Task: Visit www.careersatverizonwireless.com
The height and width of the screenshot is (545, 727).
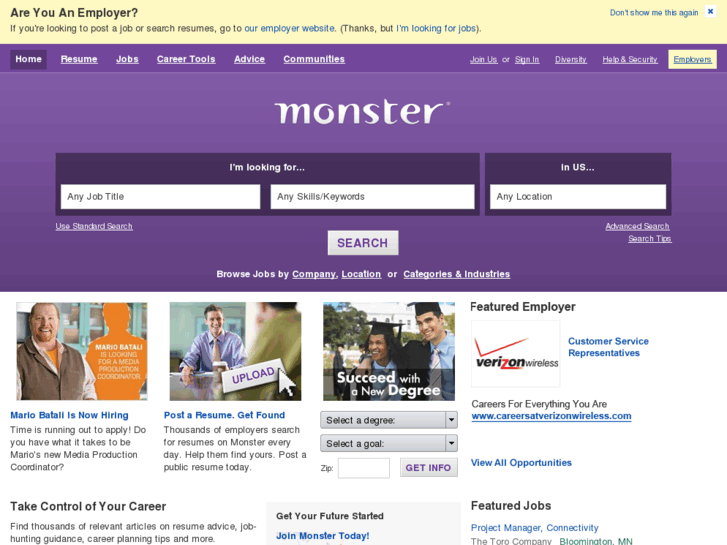Action: coord(551,416)
